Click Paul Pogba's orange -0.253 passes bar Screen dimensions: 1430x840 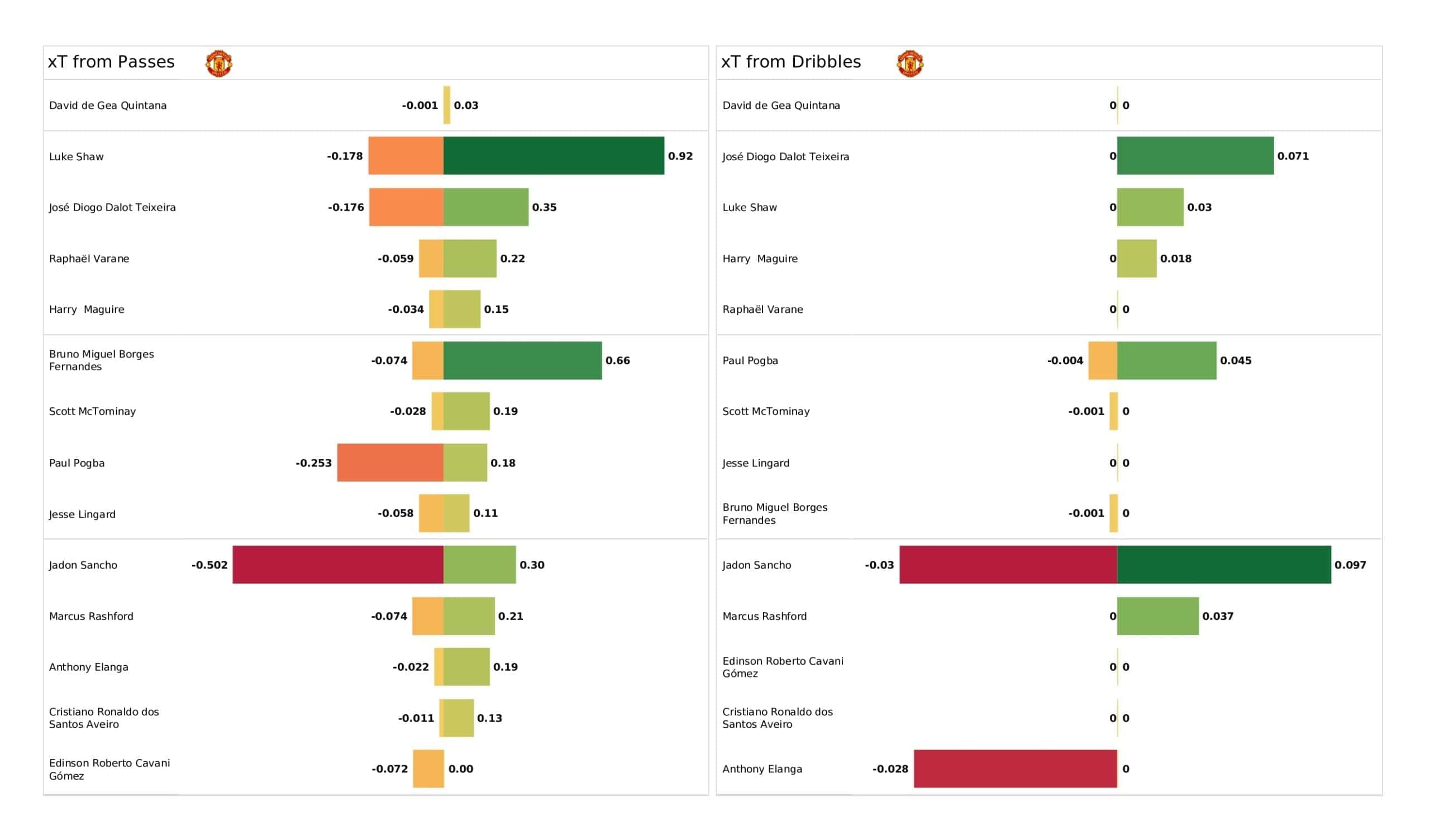(x=390, y=462)
